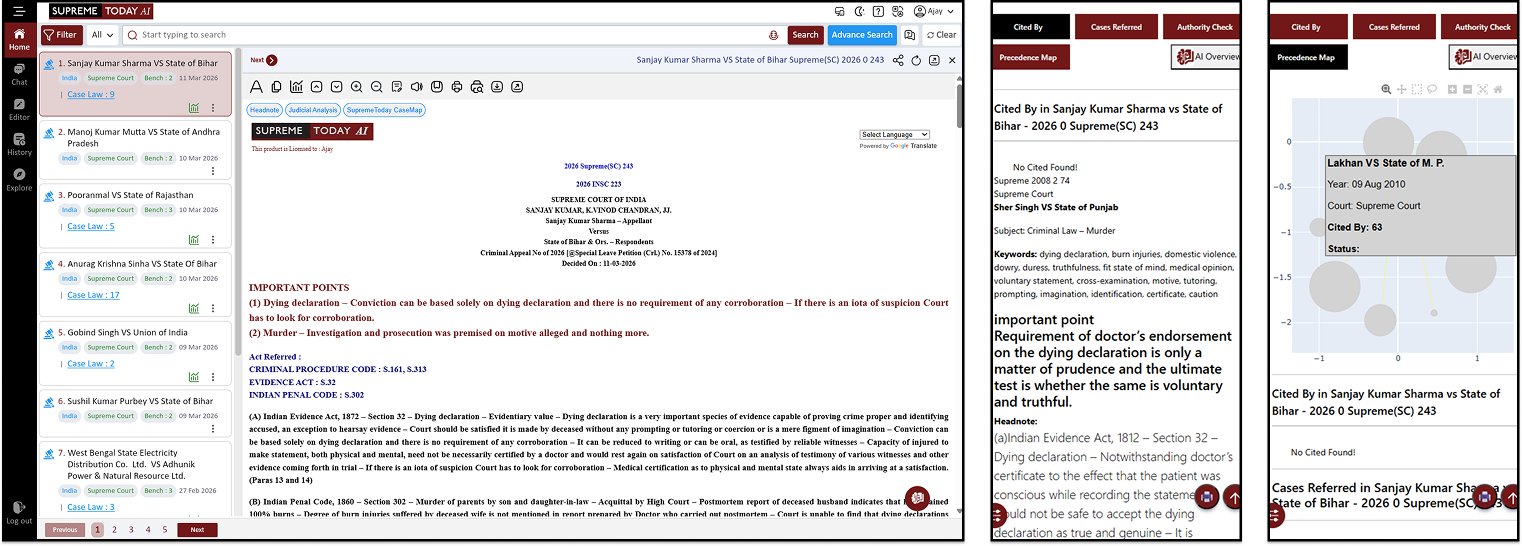
Task: Click the pagination Next button
Action: point(197,530)
